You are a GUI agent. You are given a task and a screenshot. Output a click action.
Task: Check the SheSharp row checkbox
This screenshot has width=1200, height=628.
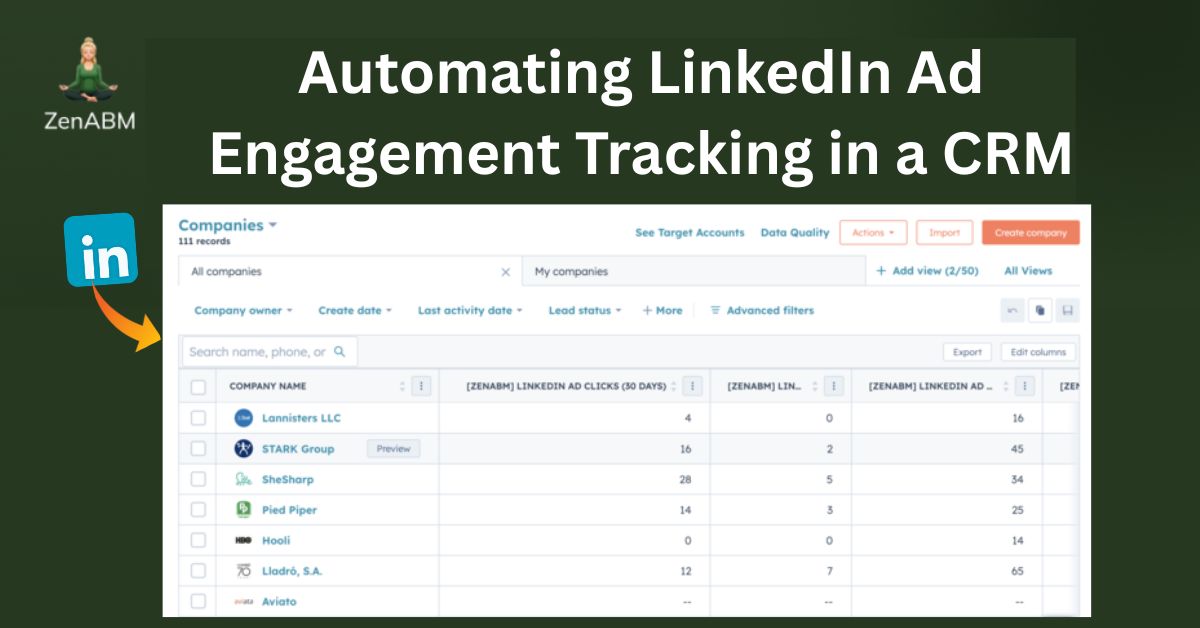198,479
